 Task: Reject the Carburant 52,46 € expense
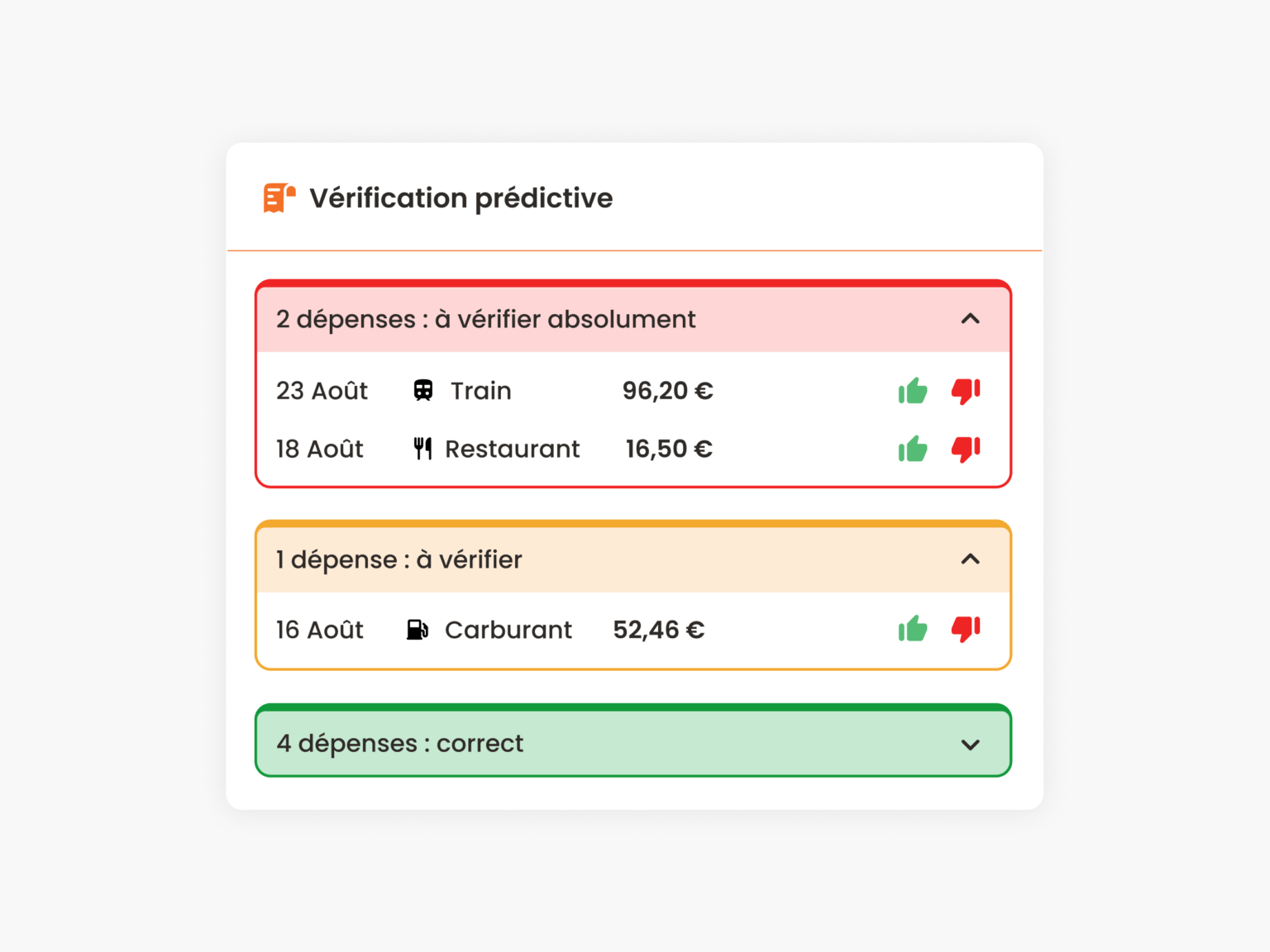click(965, 630)
